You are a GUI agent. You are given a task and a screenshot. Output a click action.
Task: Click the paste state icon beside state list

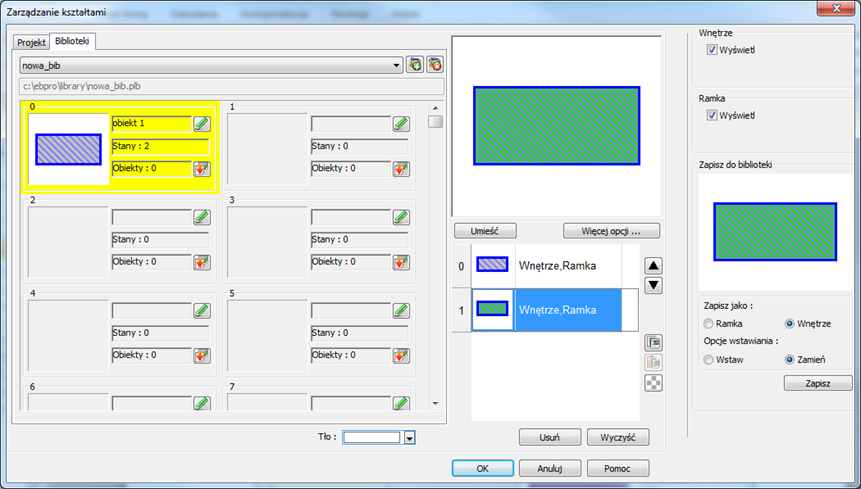653,363
